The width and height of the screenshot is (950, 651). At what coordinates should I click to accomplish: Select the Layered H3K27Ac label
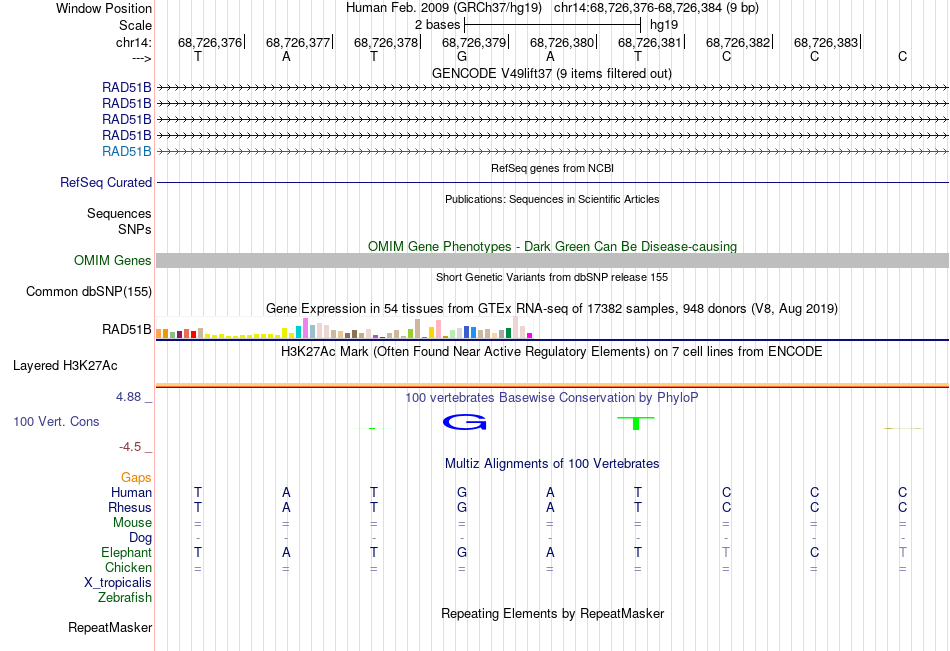(65, 366)
